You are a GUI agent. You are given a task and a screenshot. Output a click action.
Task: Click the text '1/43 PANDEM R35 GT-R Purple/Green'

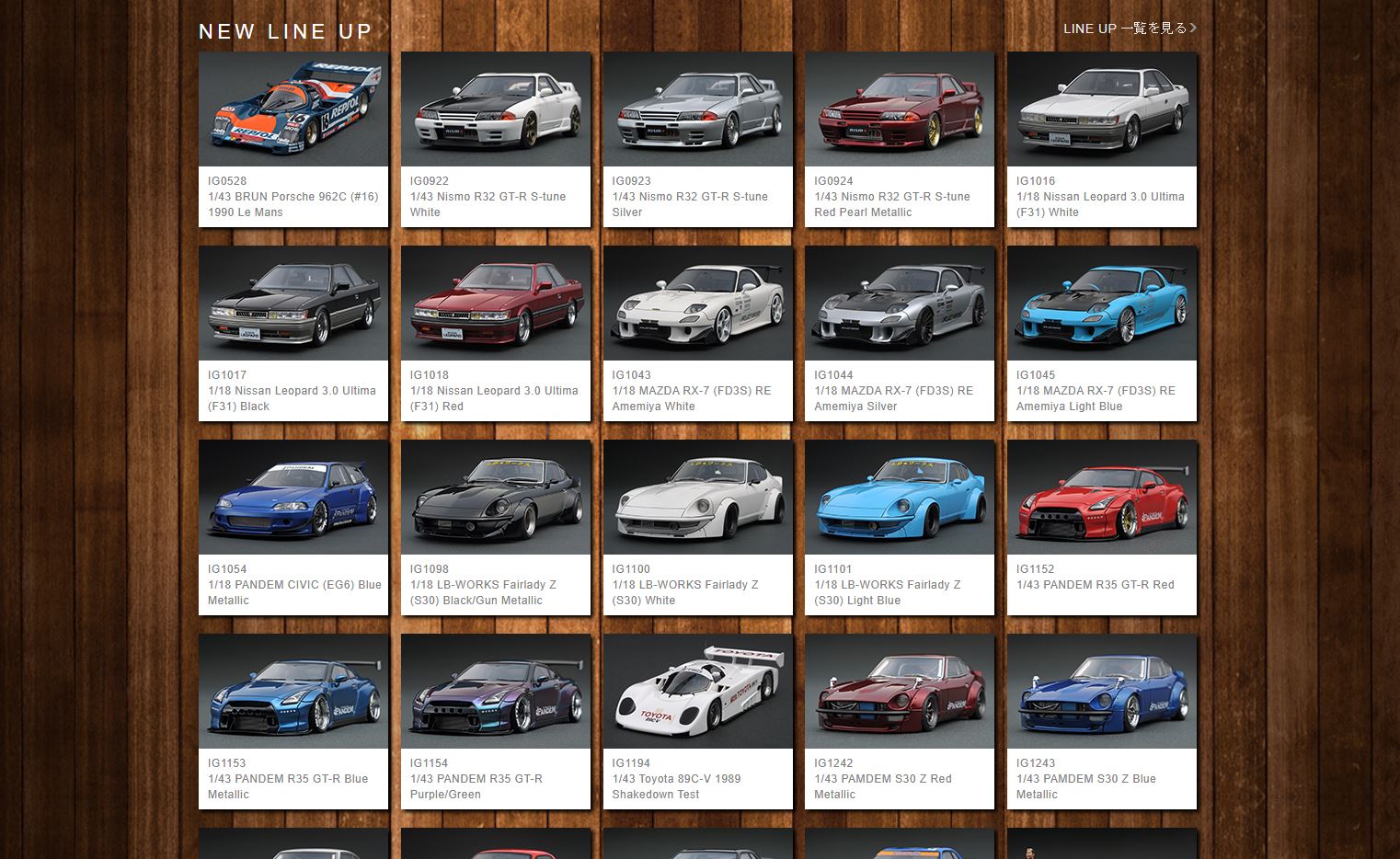point(476,786)
